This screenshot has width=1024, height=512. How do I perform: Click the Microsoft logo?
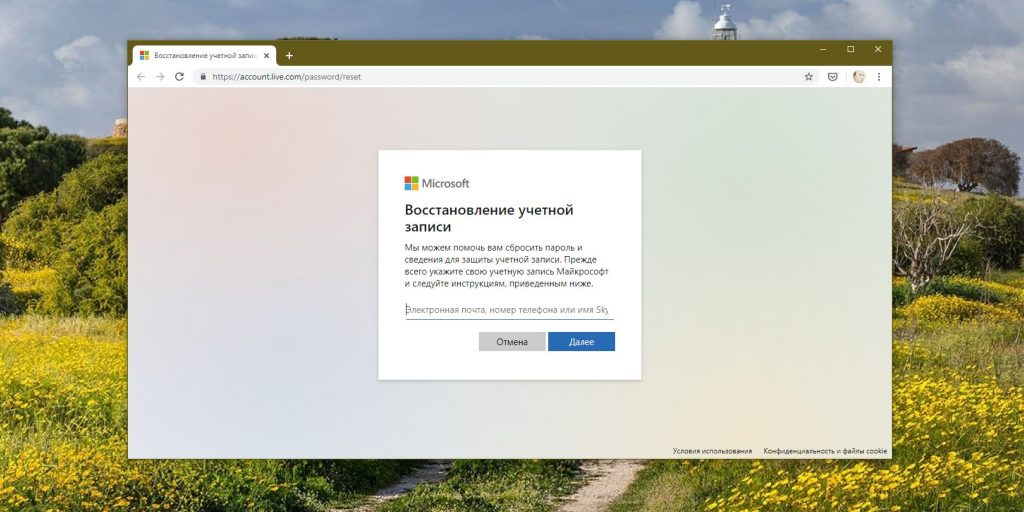[x=436, y=184]
